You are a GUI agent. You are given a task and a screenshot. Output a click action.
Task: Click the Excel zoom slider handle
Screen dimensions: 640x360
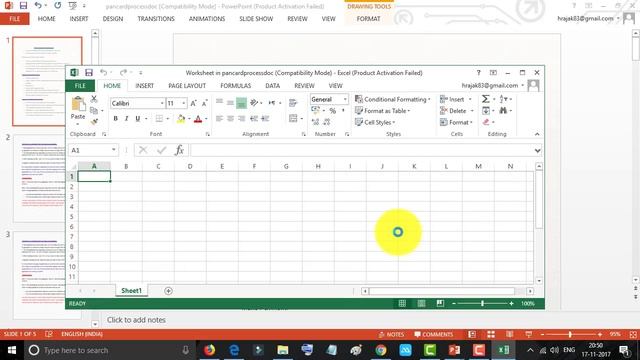(482, 303)
